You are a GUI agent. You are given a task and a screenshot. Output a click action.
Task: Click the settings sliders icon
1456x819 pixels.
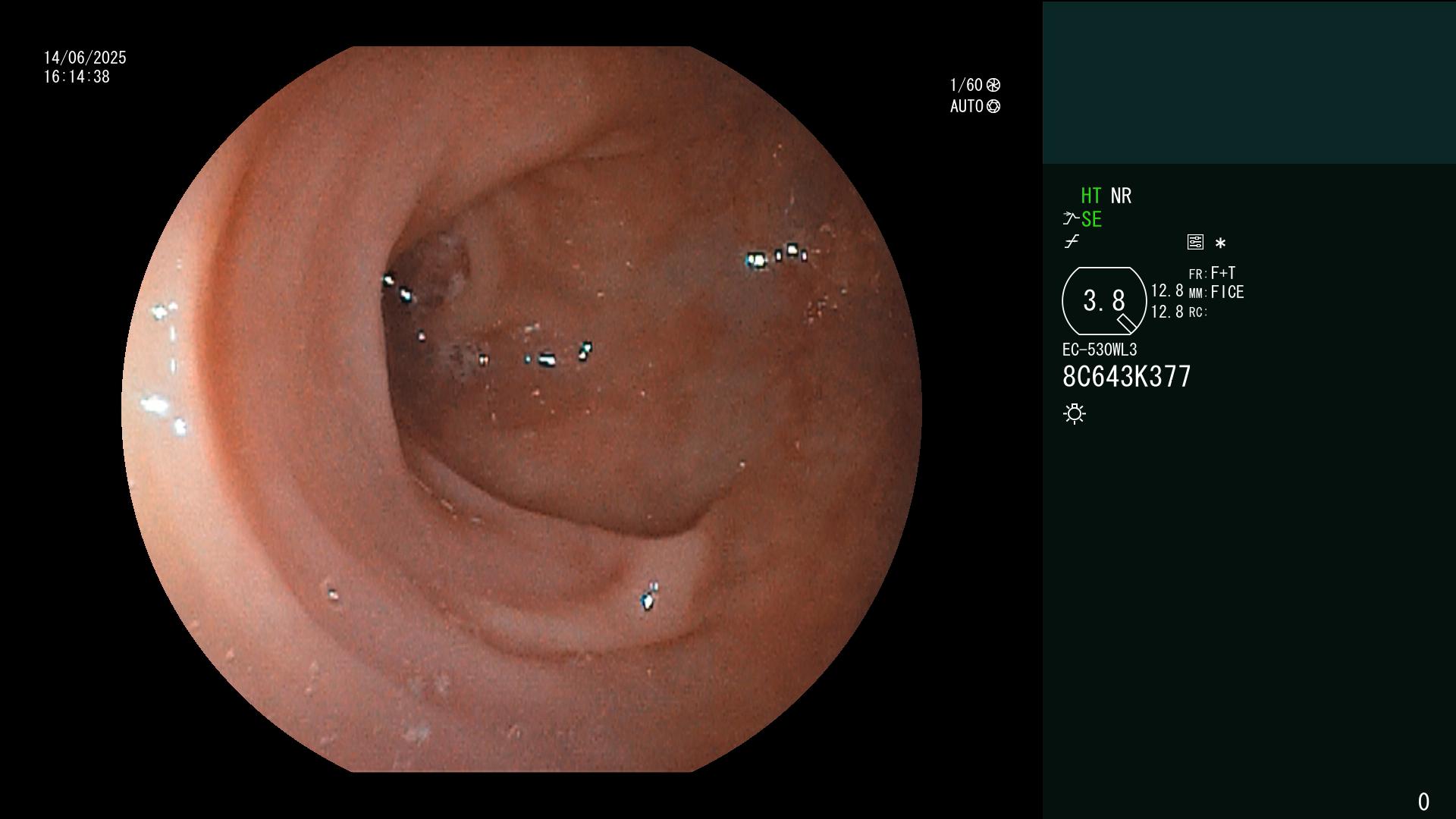tap(1195, 242)
